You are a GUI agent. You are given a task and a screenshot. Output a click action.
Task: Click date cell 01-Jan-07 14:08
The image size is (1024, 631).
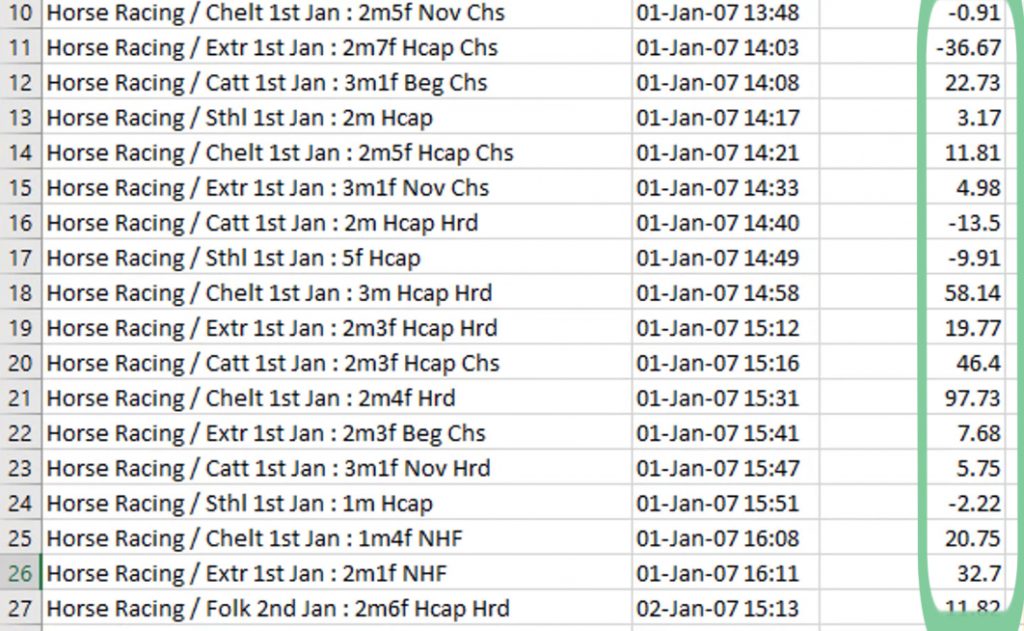pos(725,82)
